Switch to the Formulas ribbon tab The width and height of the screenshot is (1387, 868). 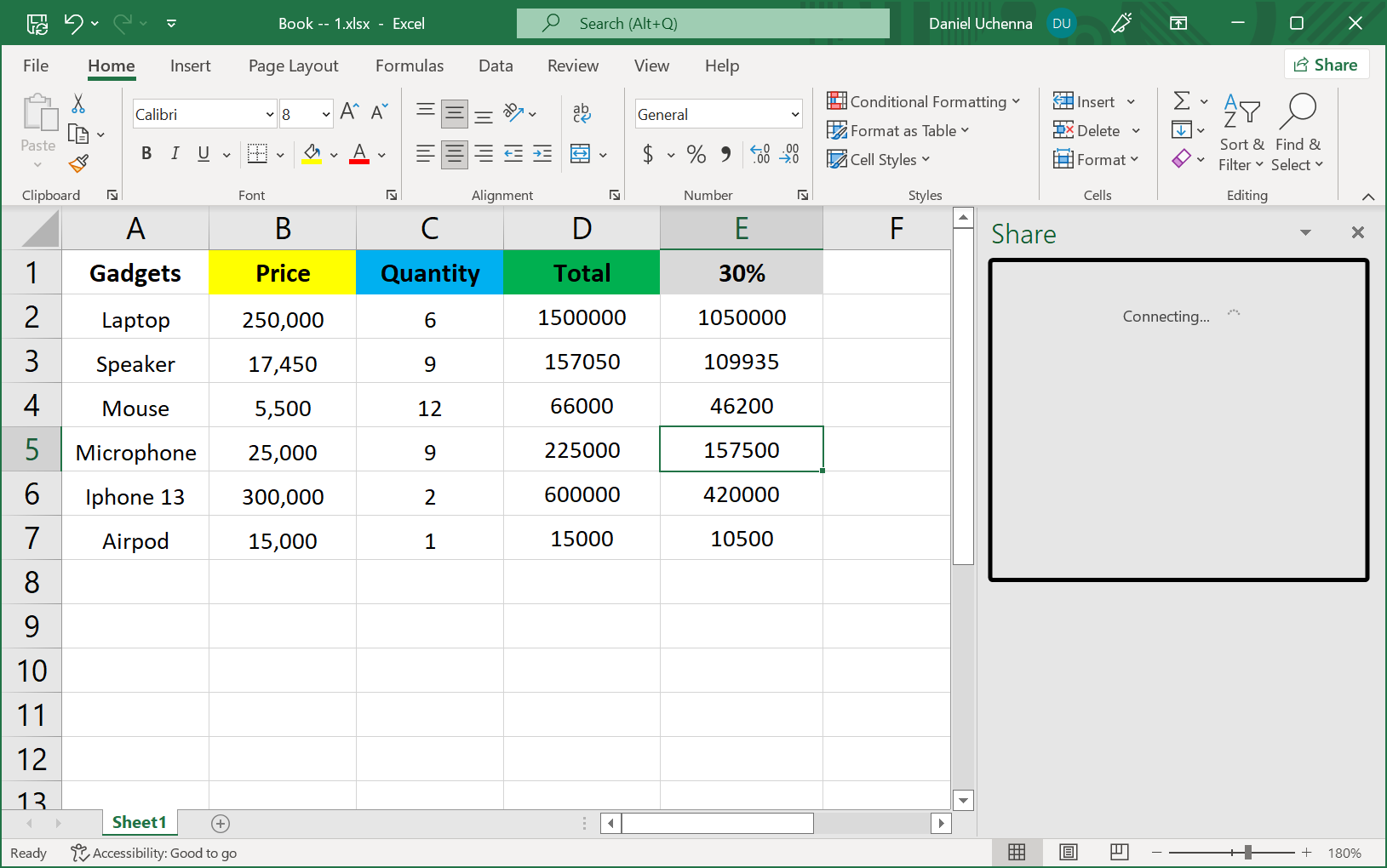coord(410,66)
